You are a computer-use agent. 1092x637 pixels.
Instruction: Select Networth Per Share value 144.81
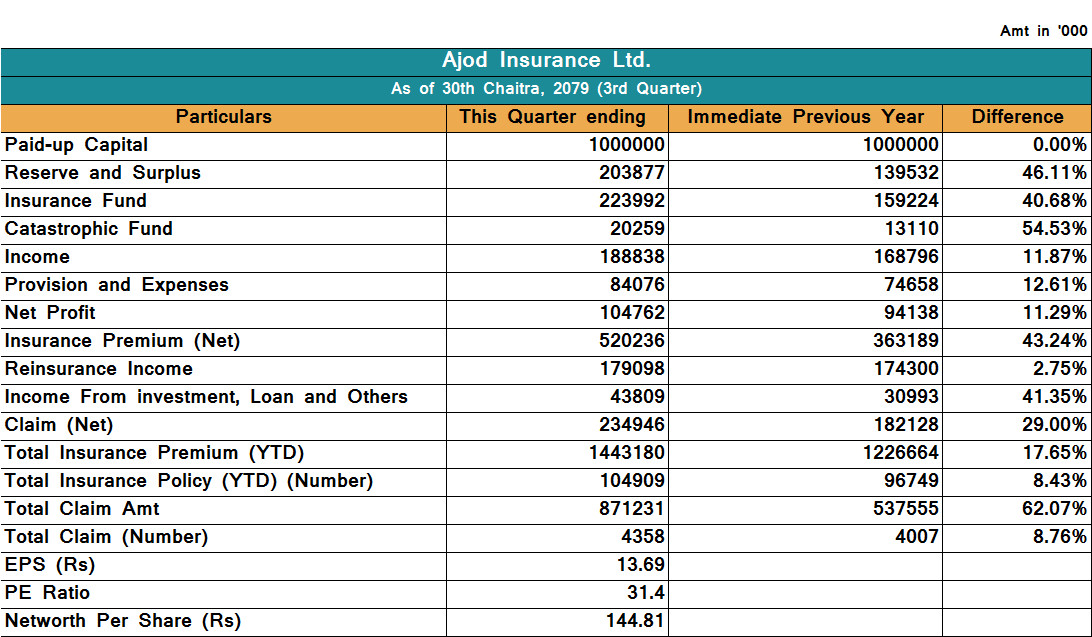(635, 620)
